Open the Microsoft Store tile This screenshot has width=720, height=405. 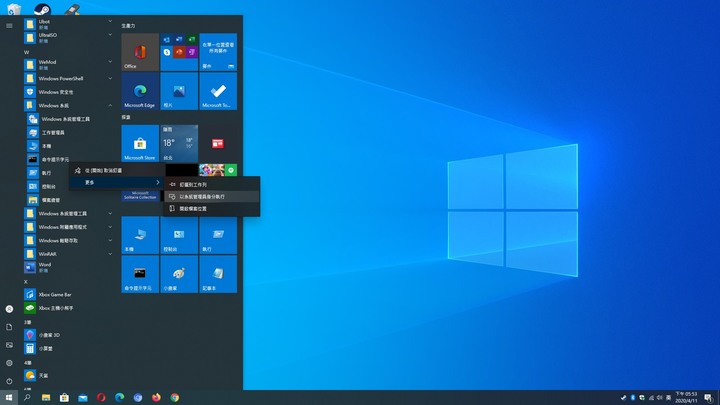pos(140,143)
